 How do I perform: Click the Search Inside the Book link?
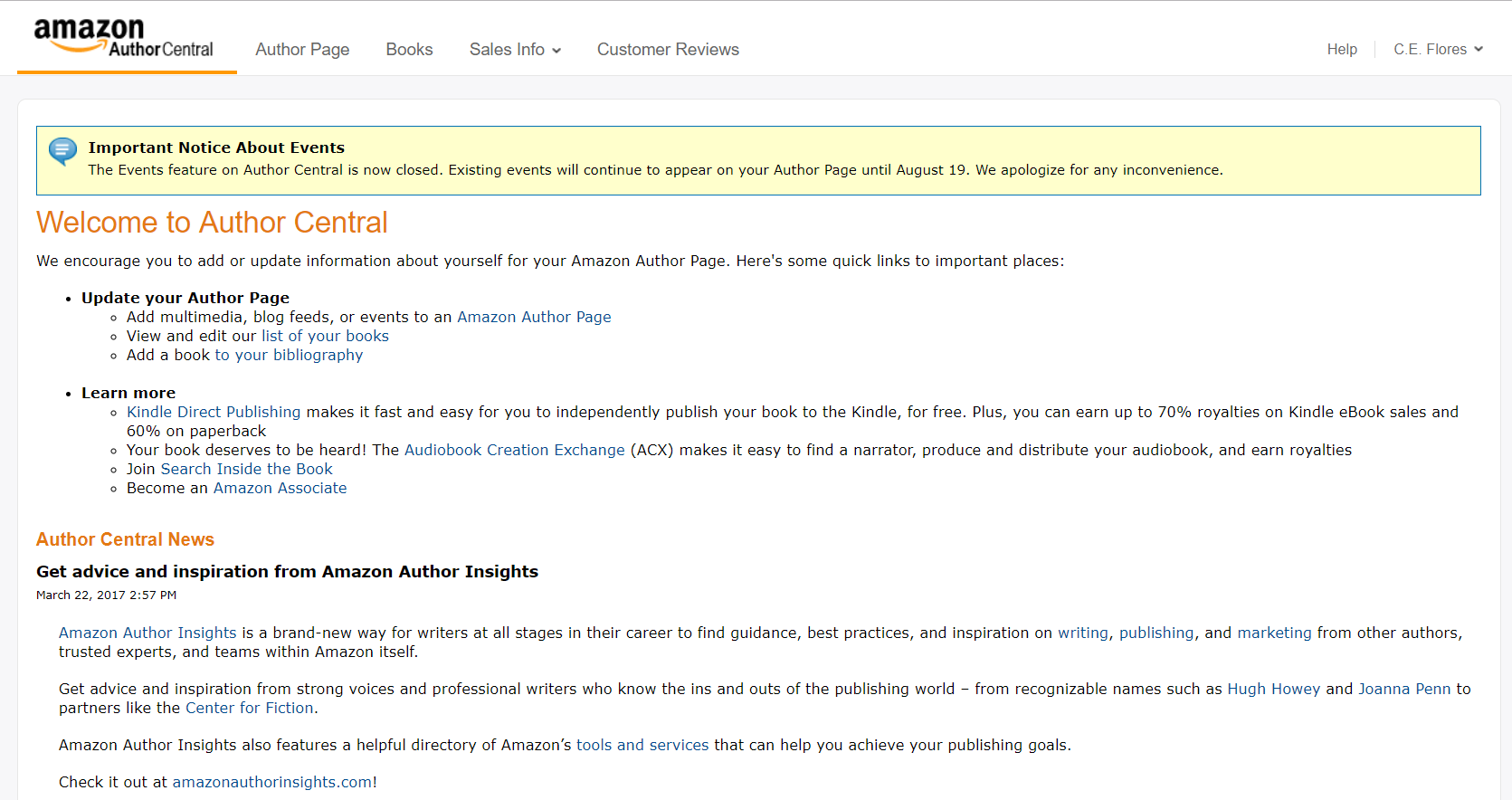coord(246,469)
